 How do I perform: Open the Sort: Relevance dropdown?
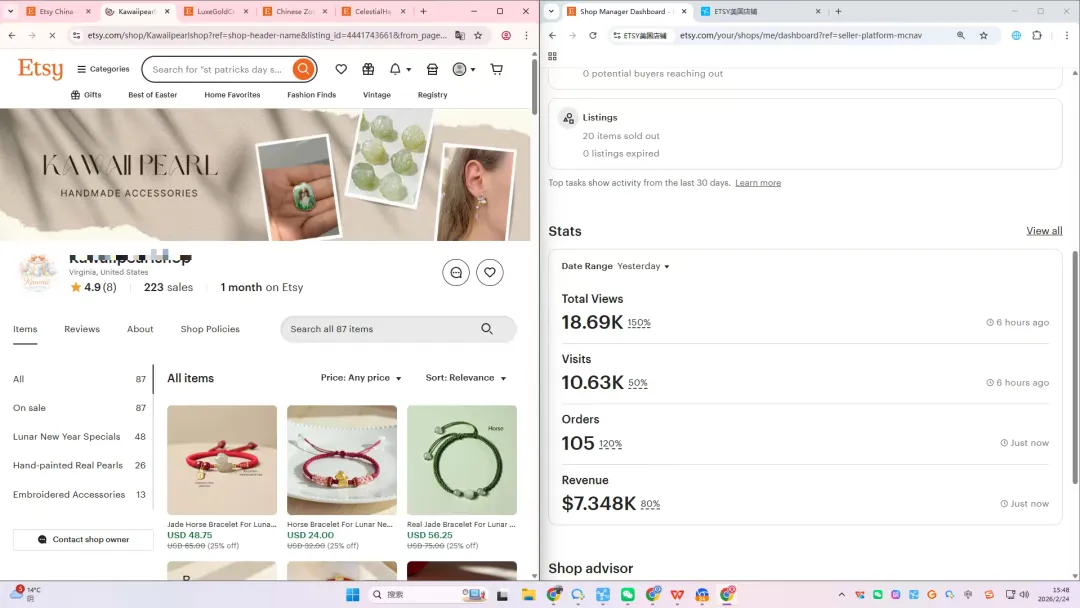tap(466, 378)
